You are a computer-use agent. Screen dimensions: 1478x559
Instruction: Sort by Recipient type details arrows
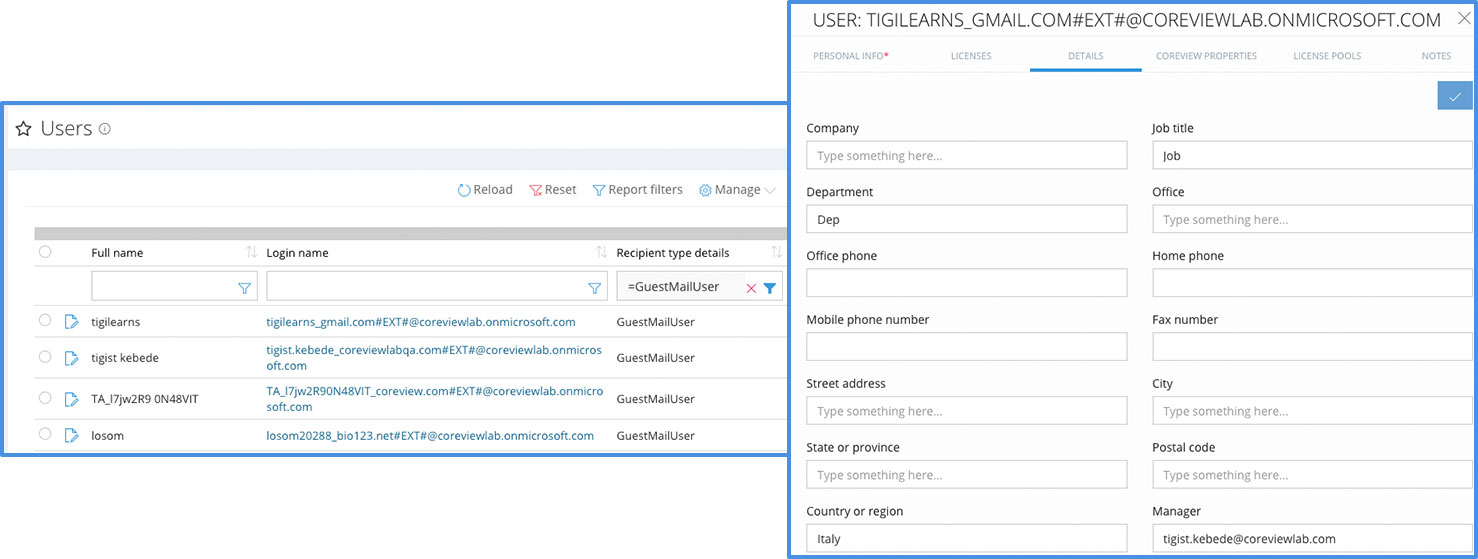[x=776, y=253]
